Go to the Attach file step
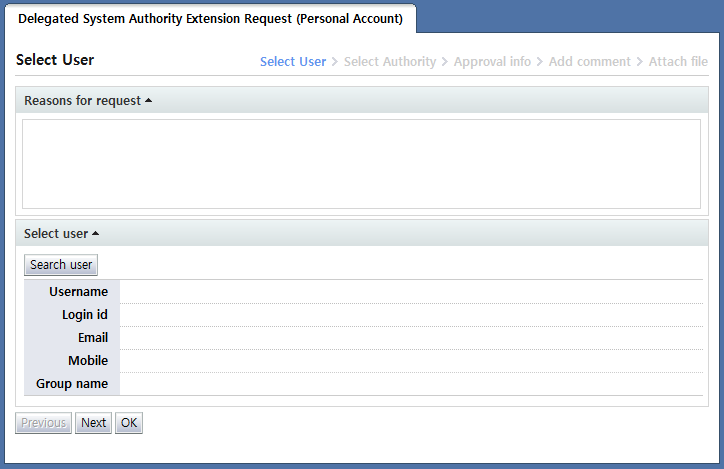The width and height of the screenshot is (724, 469). click(678, 62)
